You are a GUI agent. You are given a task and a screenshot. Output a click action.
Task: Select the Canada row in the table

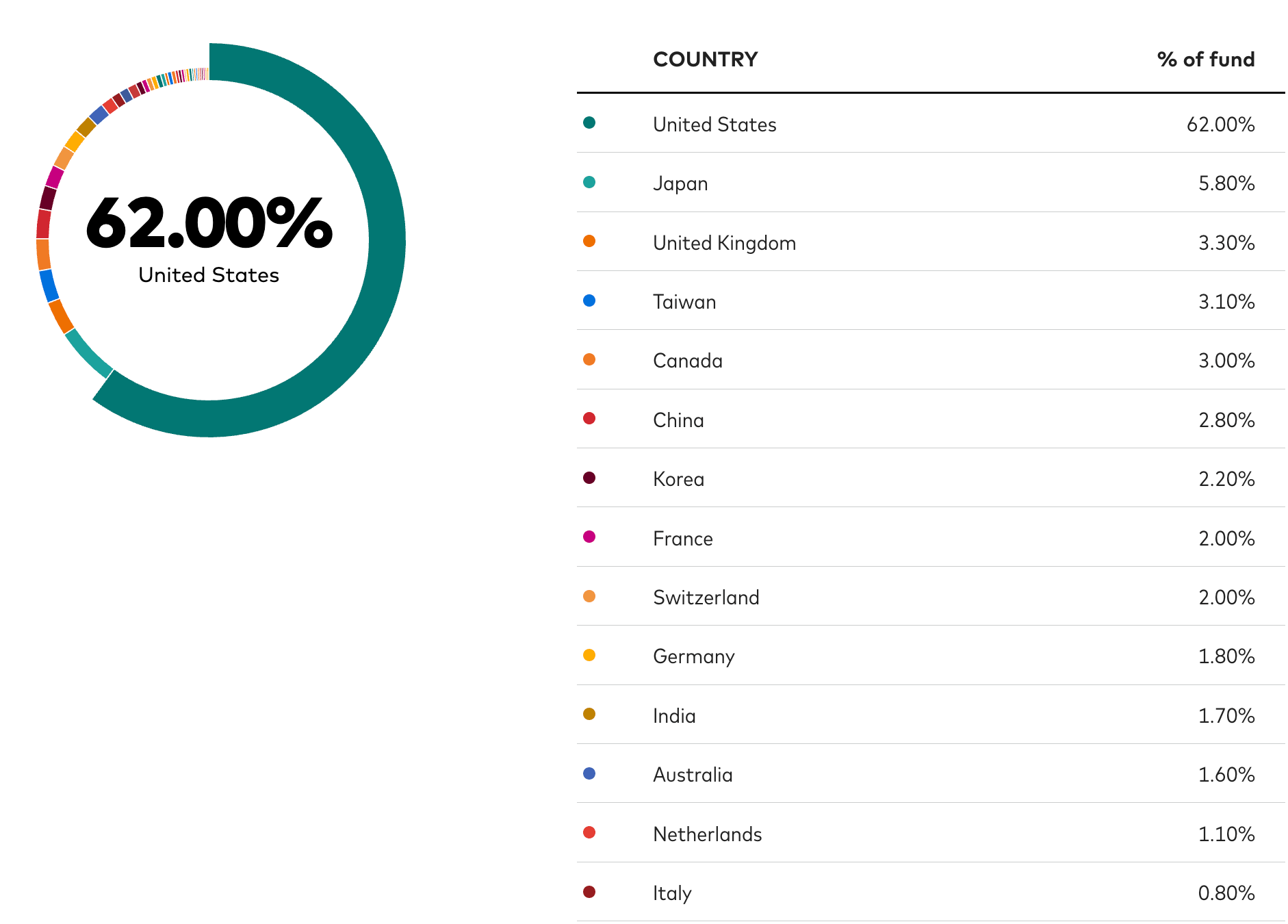coord(931,360)
